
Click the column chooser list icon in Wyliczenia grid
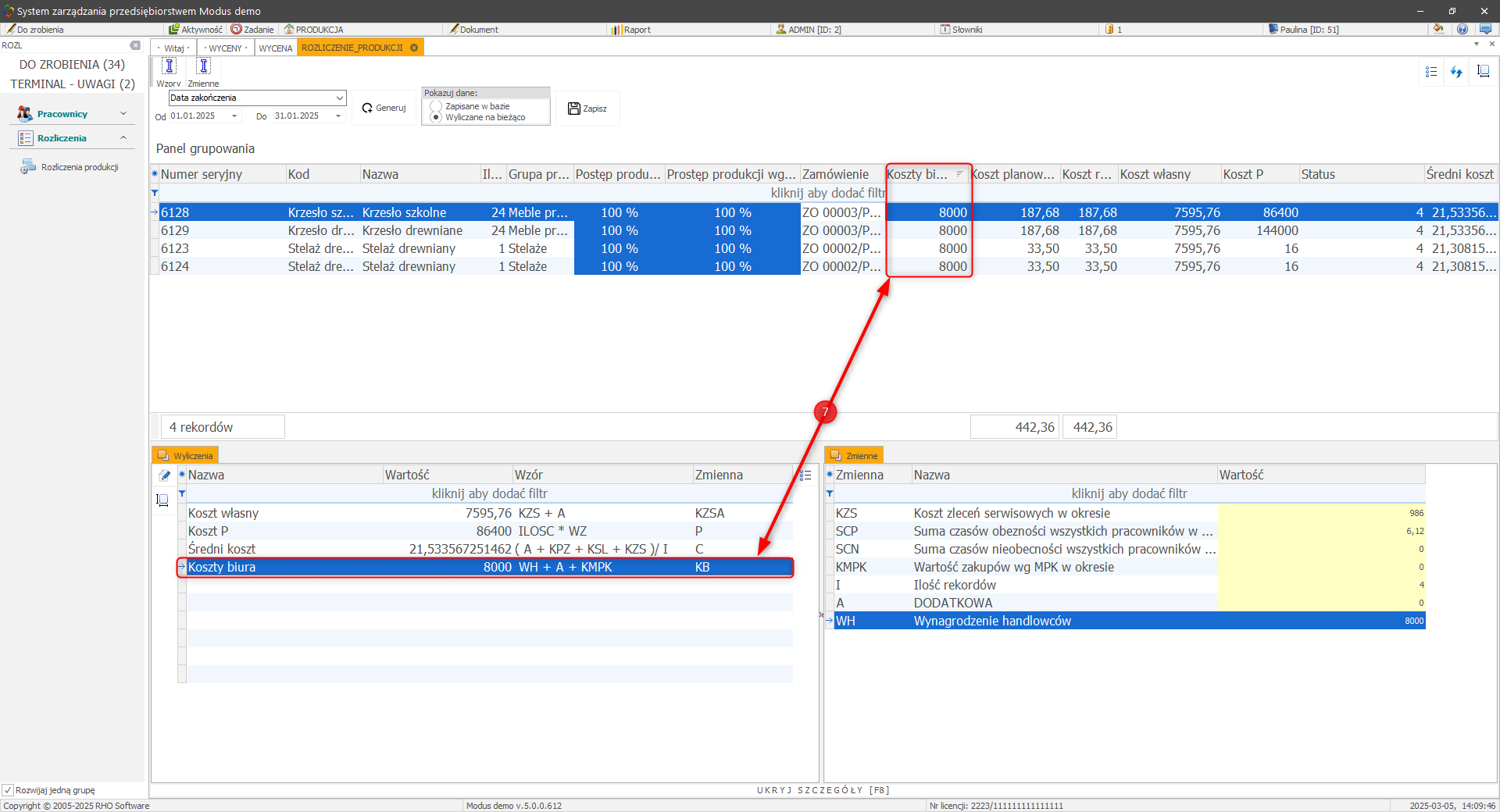coord(805,475)
